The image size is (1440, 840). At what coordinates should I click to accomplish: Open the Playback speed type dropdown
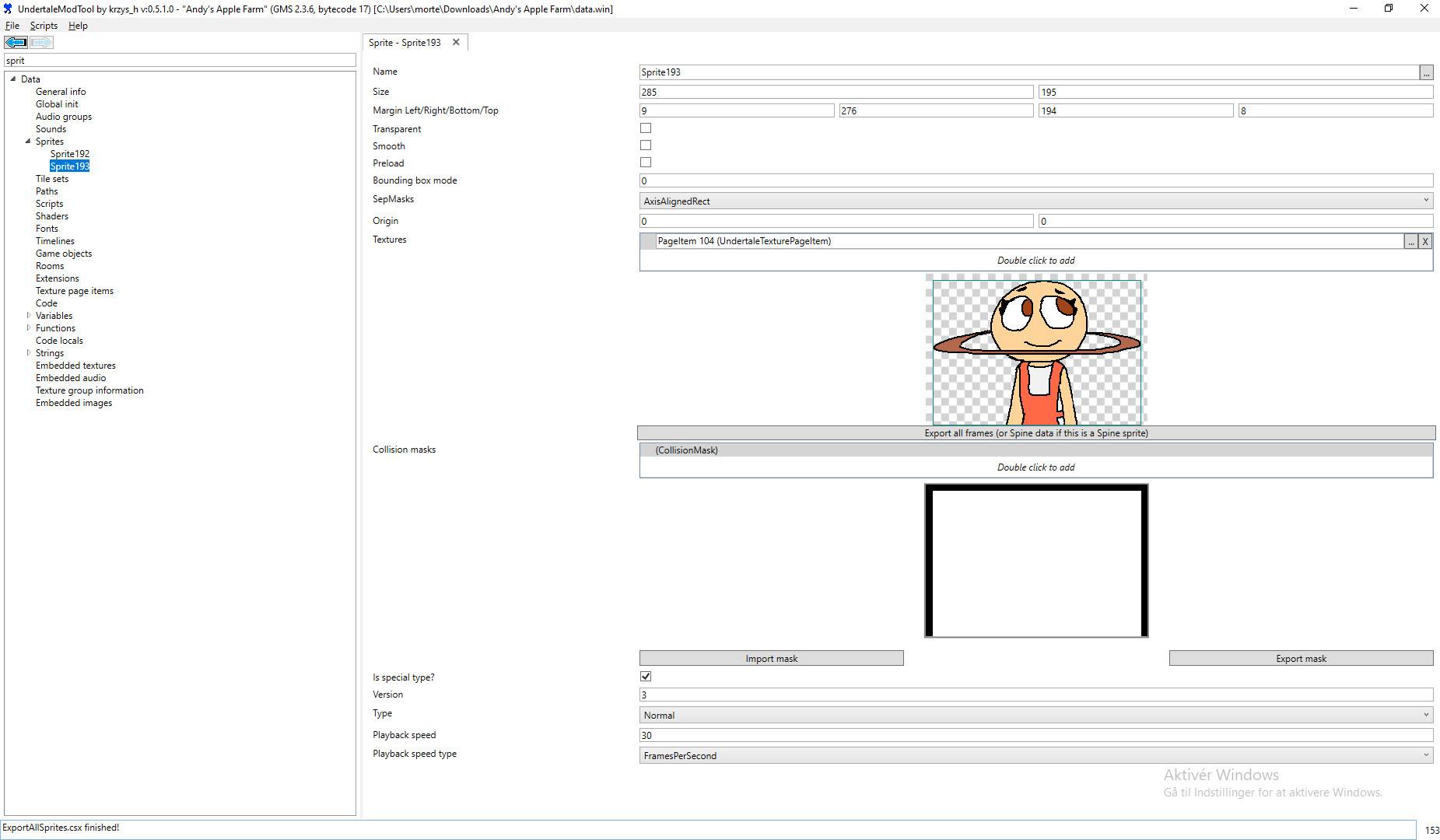(x=1035, y=755)
